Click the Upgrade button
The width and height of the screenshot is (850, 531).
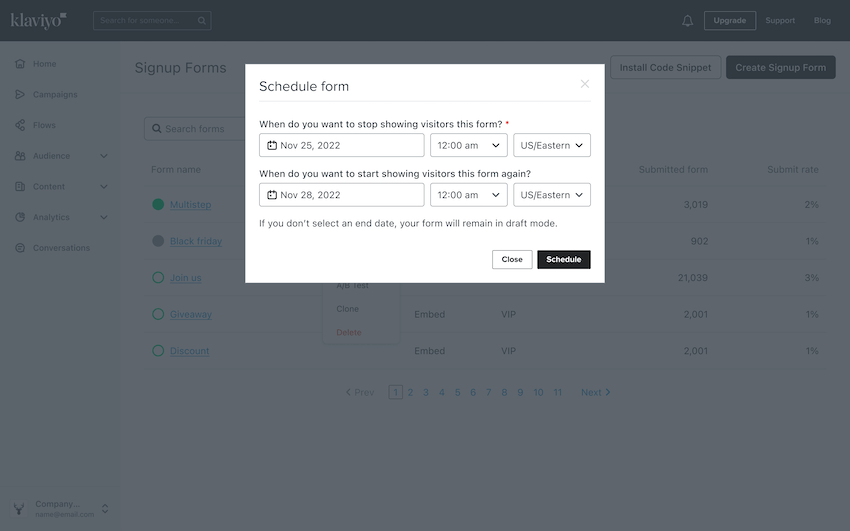(730, 21)
